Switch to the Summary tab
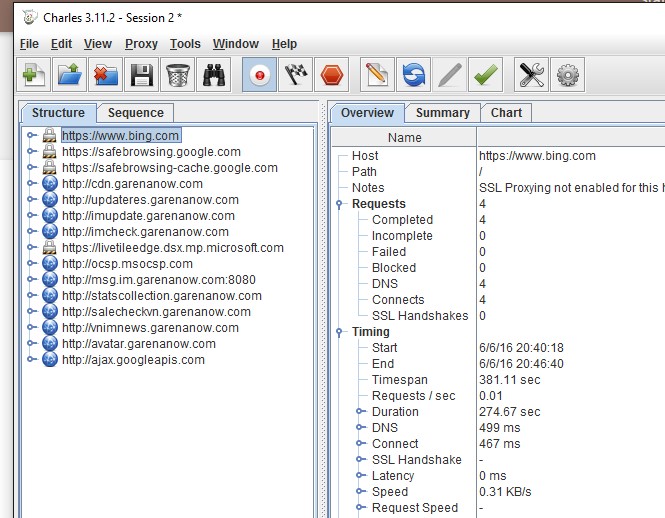 click(442, 113)
